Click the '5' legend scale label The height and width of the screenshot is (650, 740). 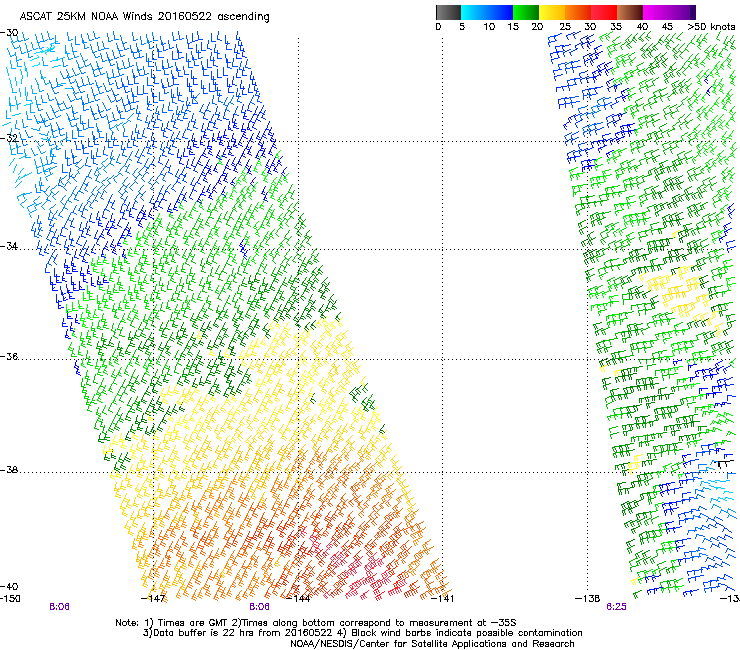462,26
